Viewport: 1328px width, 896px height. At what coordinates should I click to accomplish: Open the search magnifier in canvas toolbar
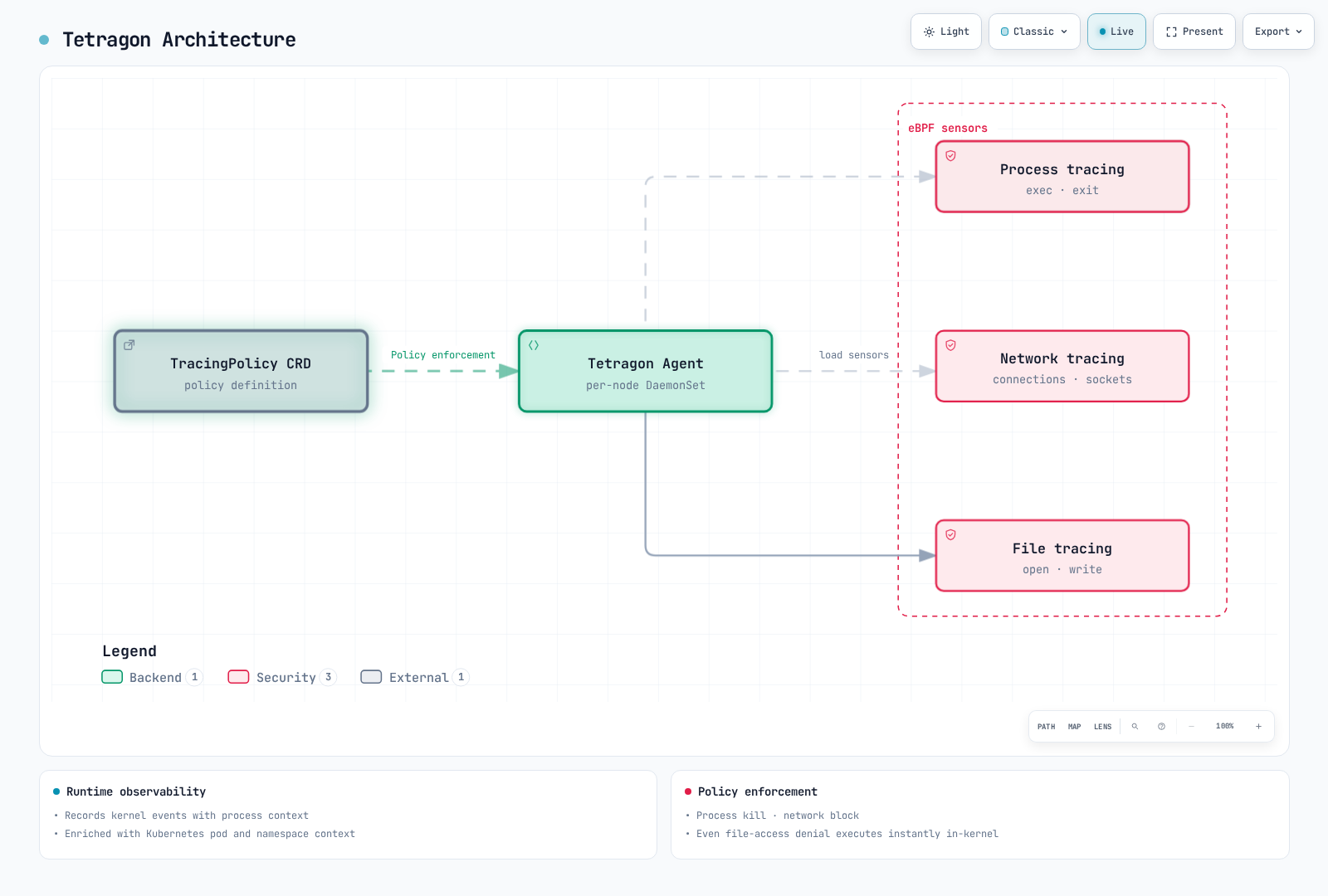pyautogui.click(x=1135, y=727)
